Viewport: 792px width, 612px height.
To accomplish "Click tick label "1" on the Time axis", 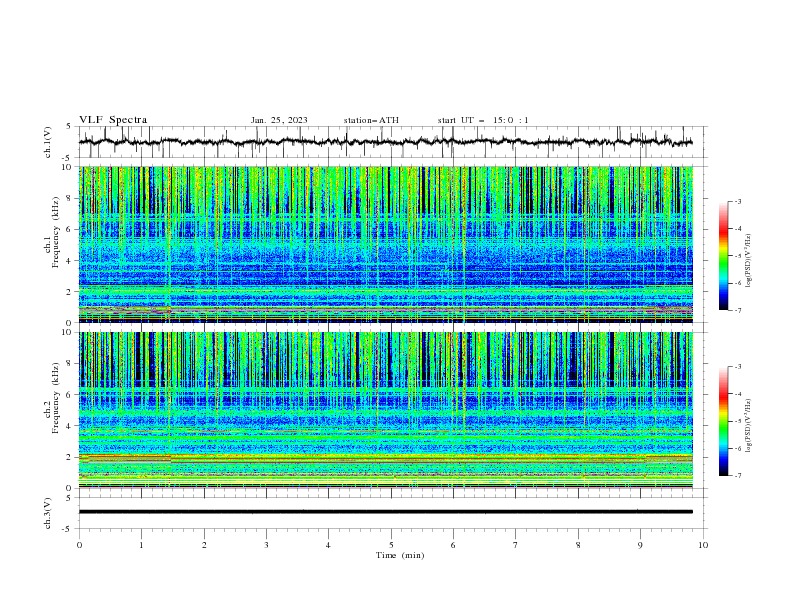I will (x=141, y=545).
